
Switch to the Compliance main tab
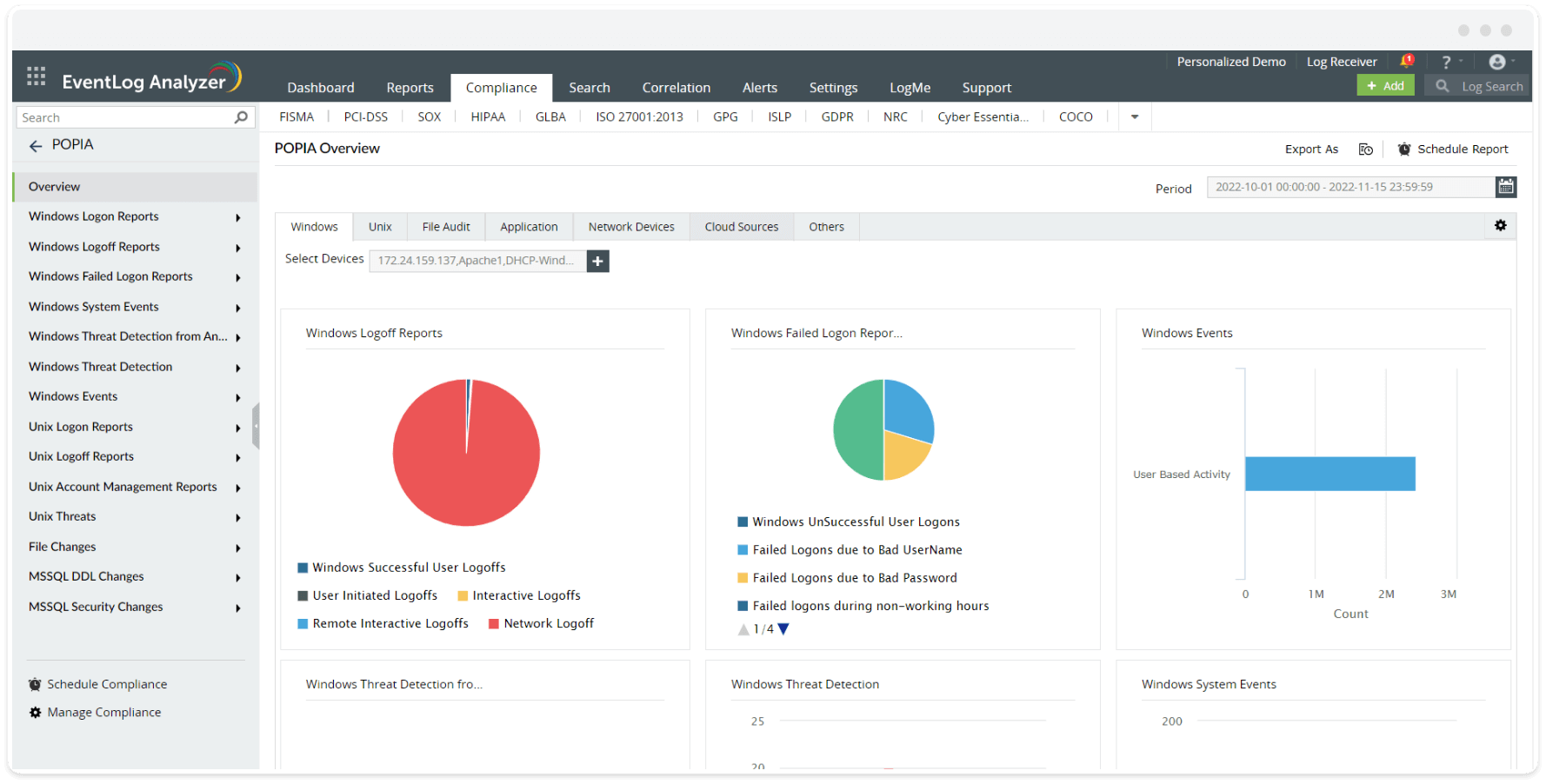point(502,88)
